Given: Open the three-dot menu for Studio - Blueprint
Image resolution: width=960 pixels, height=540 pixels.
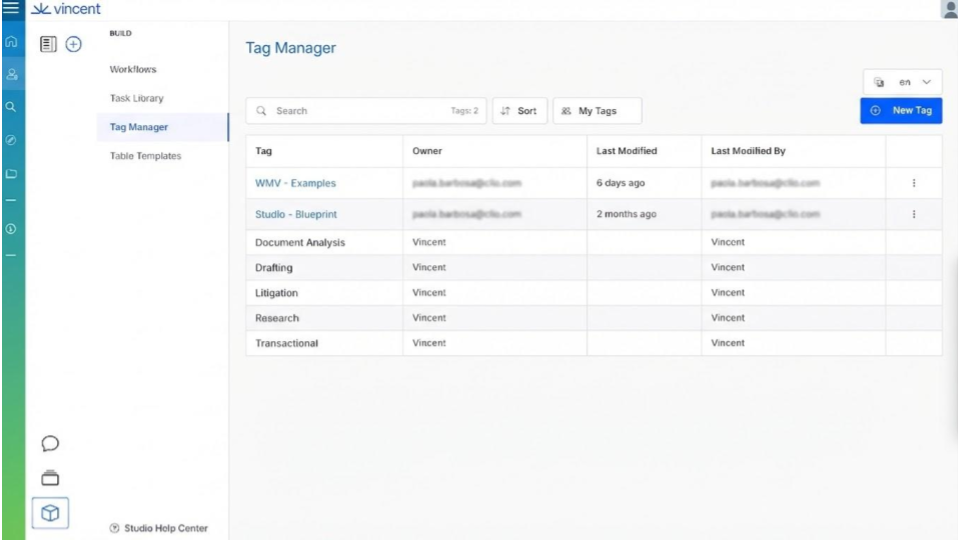Looking at the screenshot, I should [913, 214].
